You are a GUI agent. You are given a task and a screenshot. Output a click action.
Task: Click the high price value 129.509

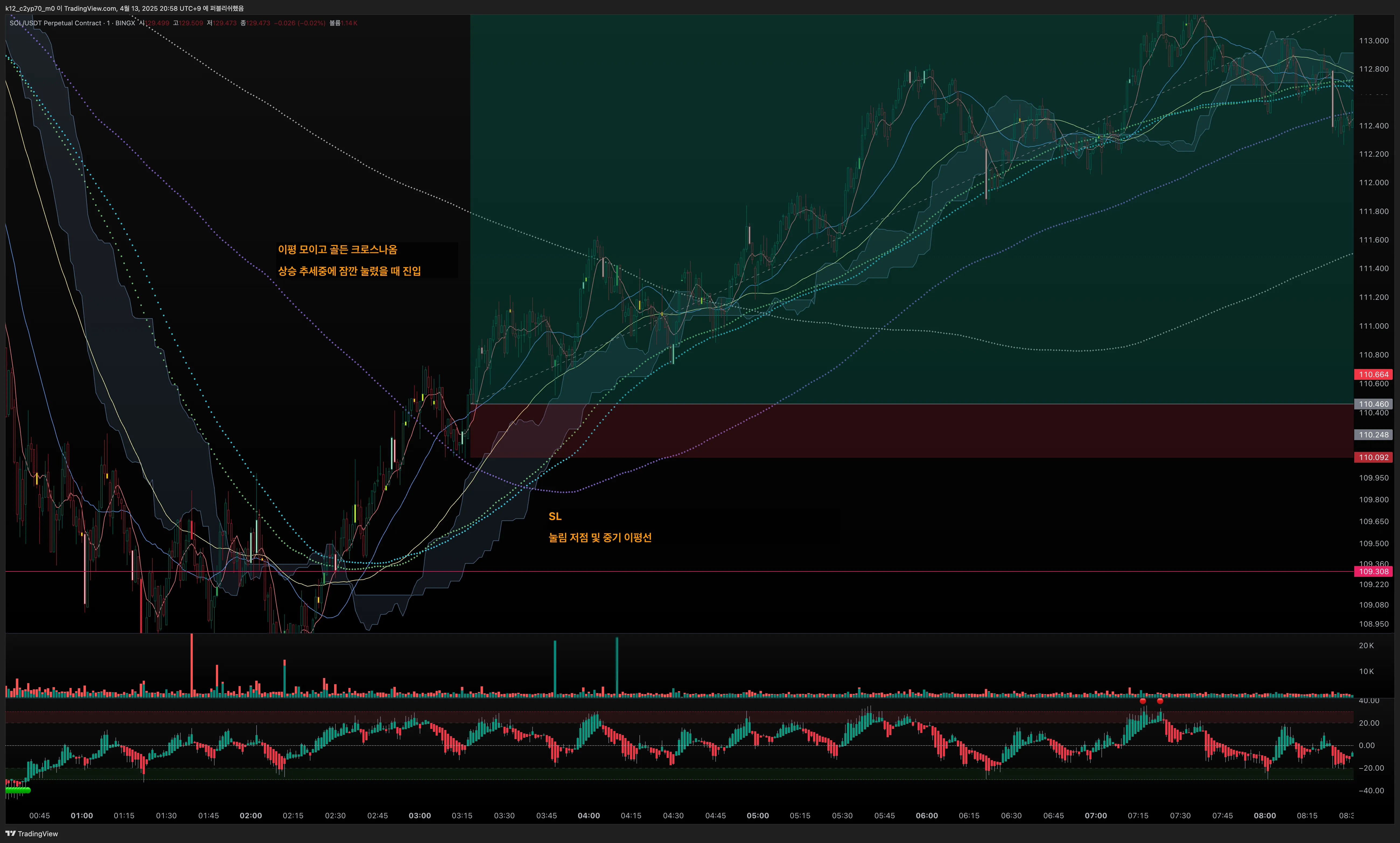pos(191,23)
